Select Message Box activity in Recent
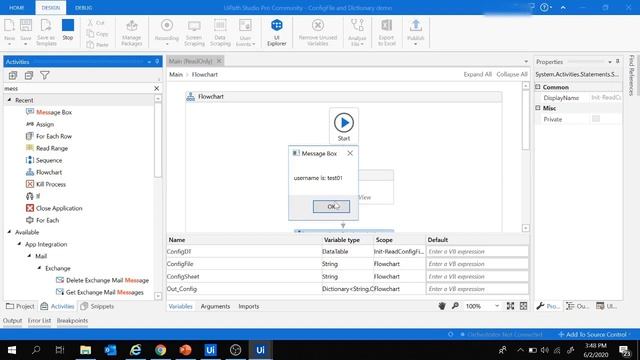 pyautogui.click(x=54, y=112)
